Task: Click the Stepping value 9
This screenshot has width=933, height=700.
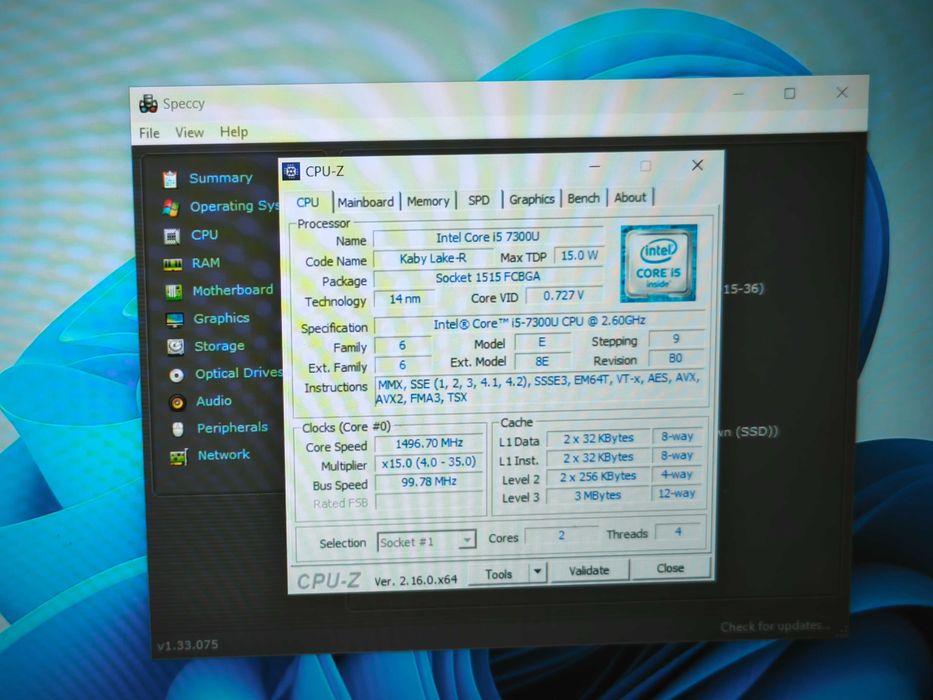Action: tap(675, 339)
